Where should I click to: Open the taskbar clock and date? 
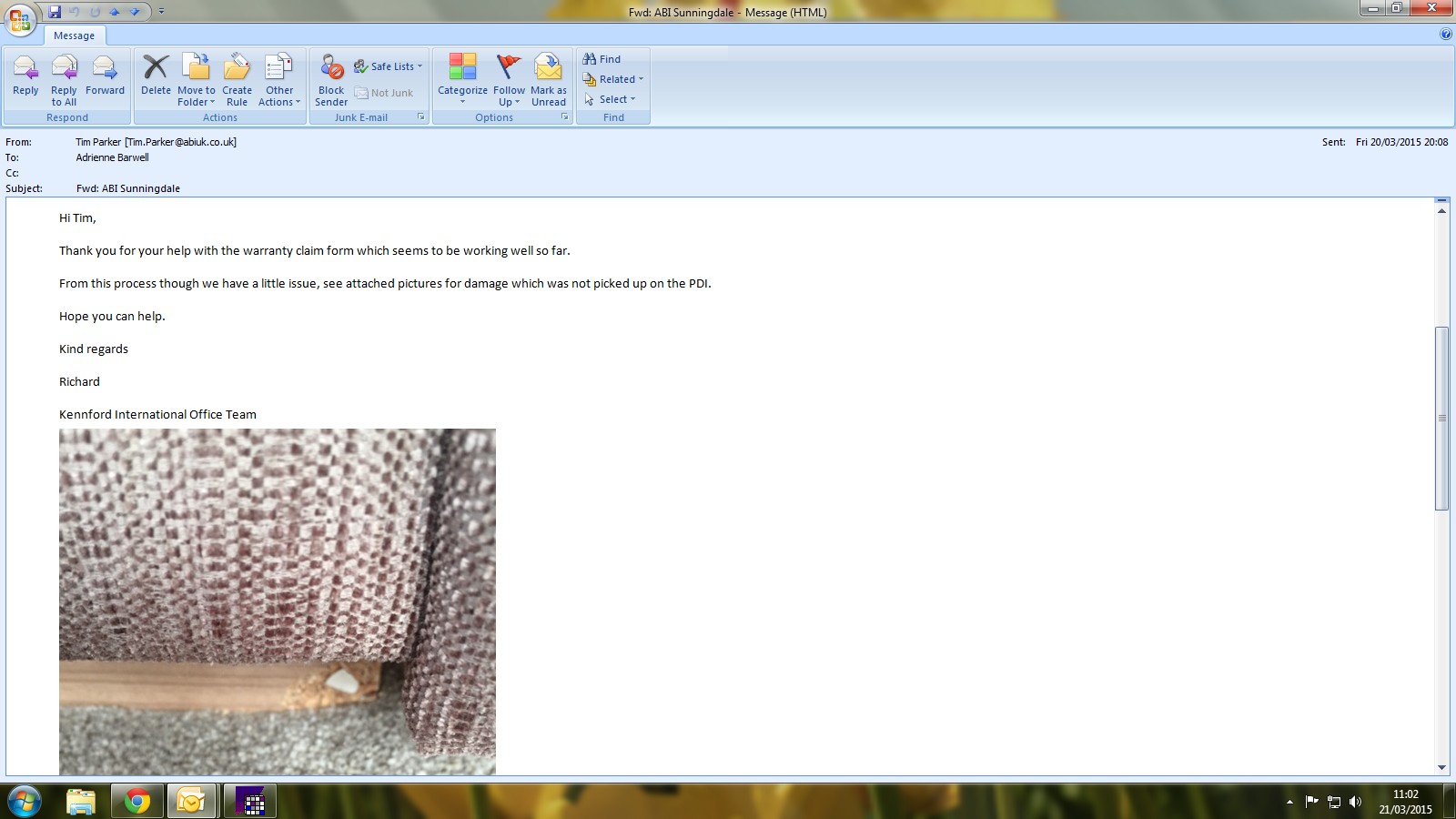click(1405, 802)
